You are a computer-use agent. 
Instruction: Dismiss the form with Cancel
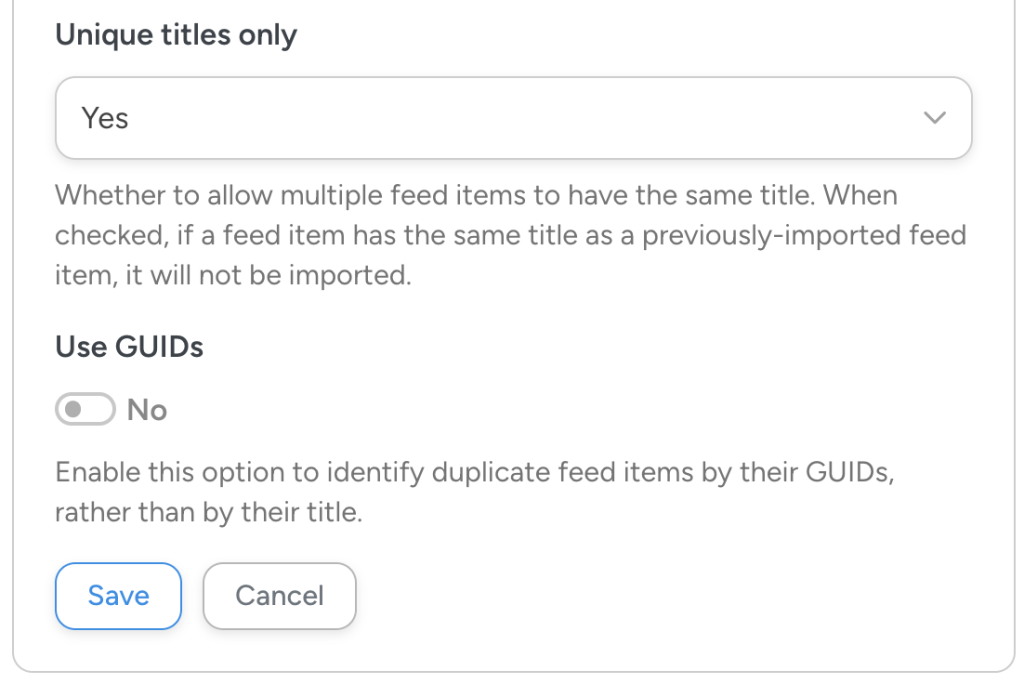279,595
